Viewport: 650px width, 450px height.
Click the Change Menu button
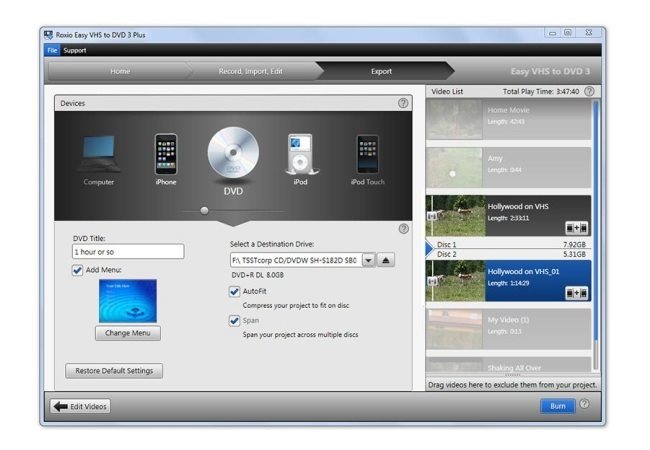pyautogui.click(x=128, y=333)
